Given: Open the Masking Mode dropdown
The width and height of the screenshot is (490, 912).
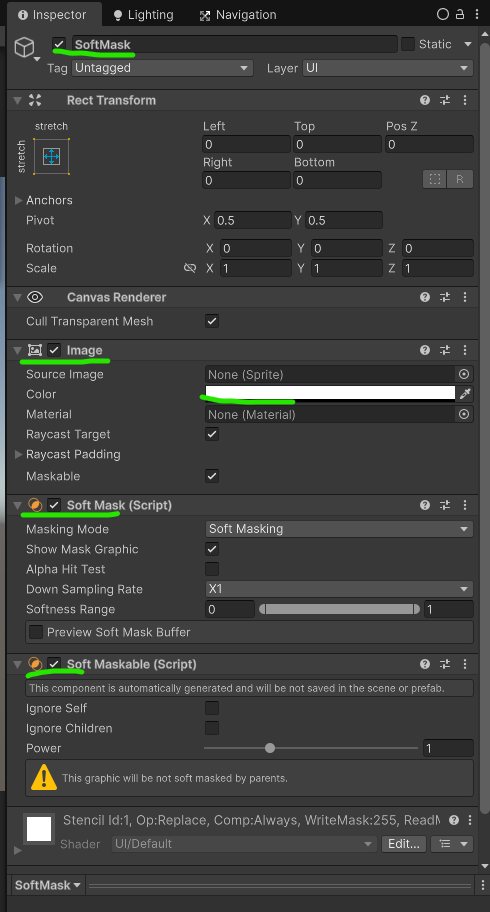Looking at the screenshot, I should [339, 529].
